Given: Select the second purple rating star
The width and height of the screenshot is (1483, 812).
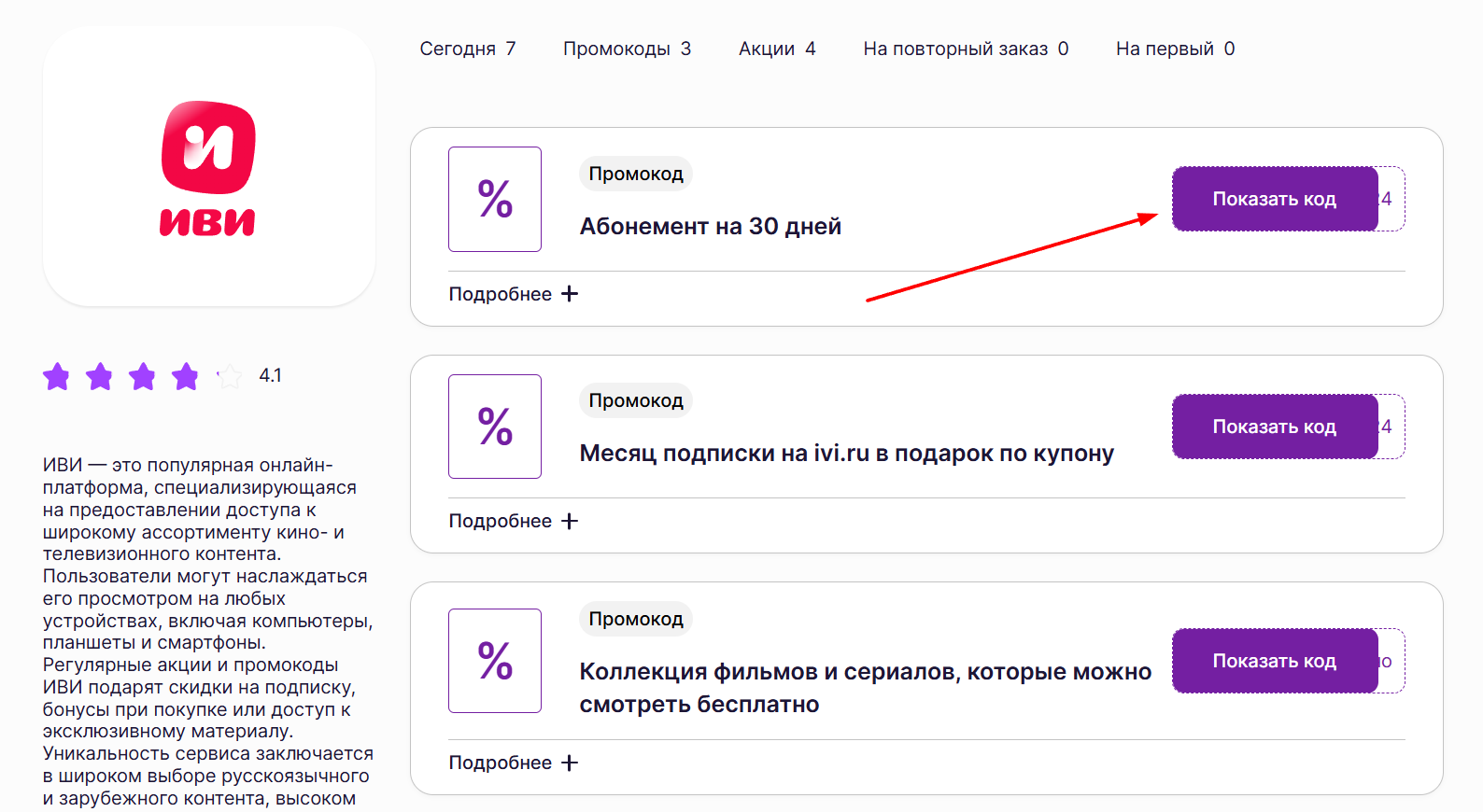Looking at the screenshot, I should tap(99, 376).
